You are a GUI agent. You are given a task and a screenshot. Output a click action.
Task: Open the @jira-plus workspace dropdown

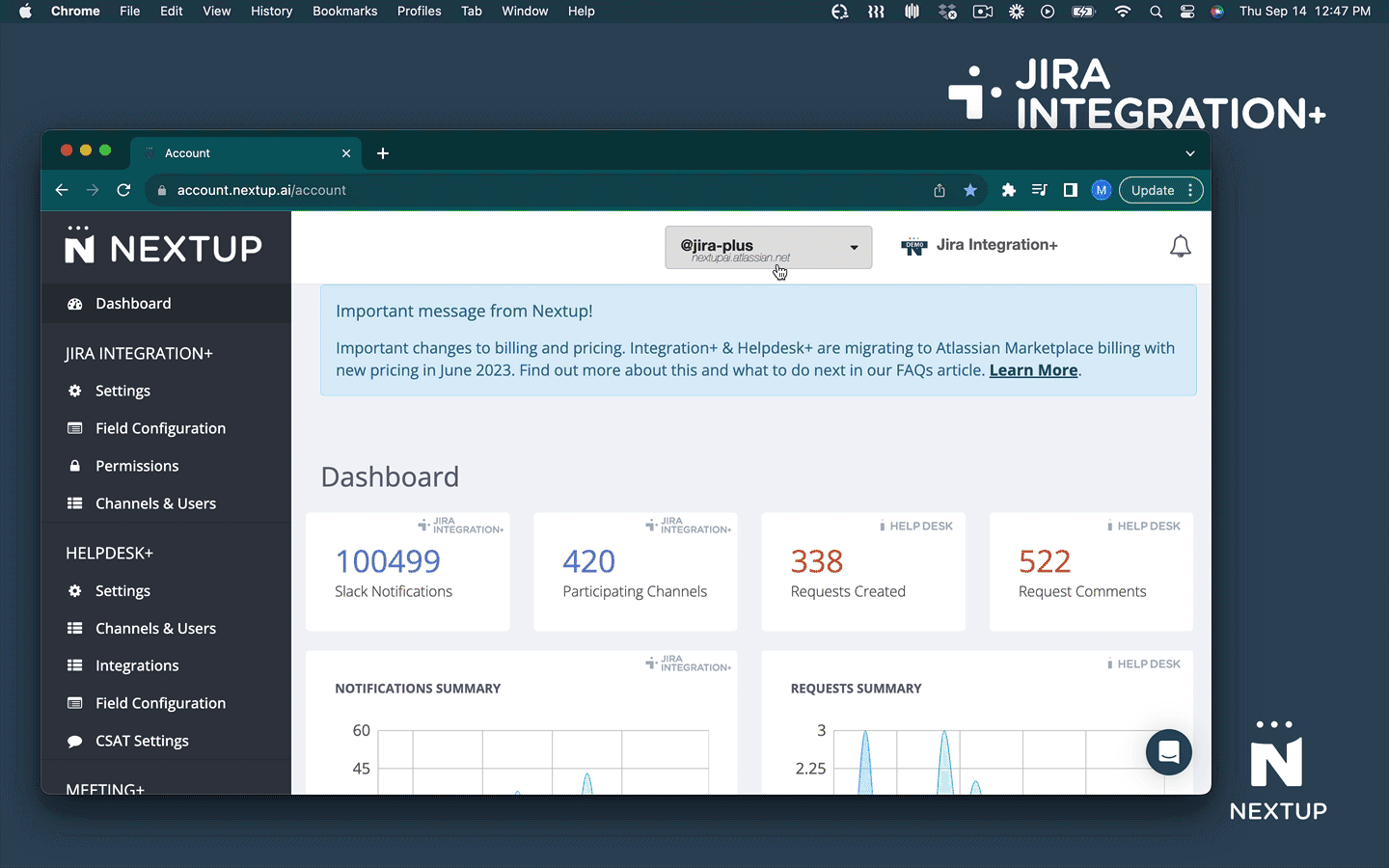pyautogui.click(x=769, y=248)
